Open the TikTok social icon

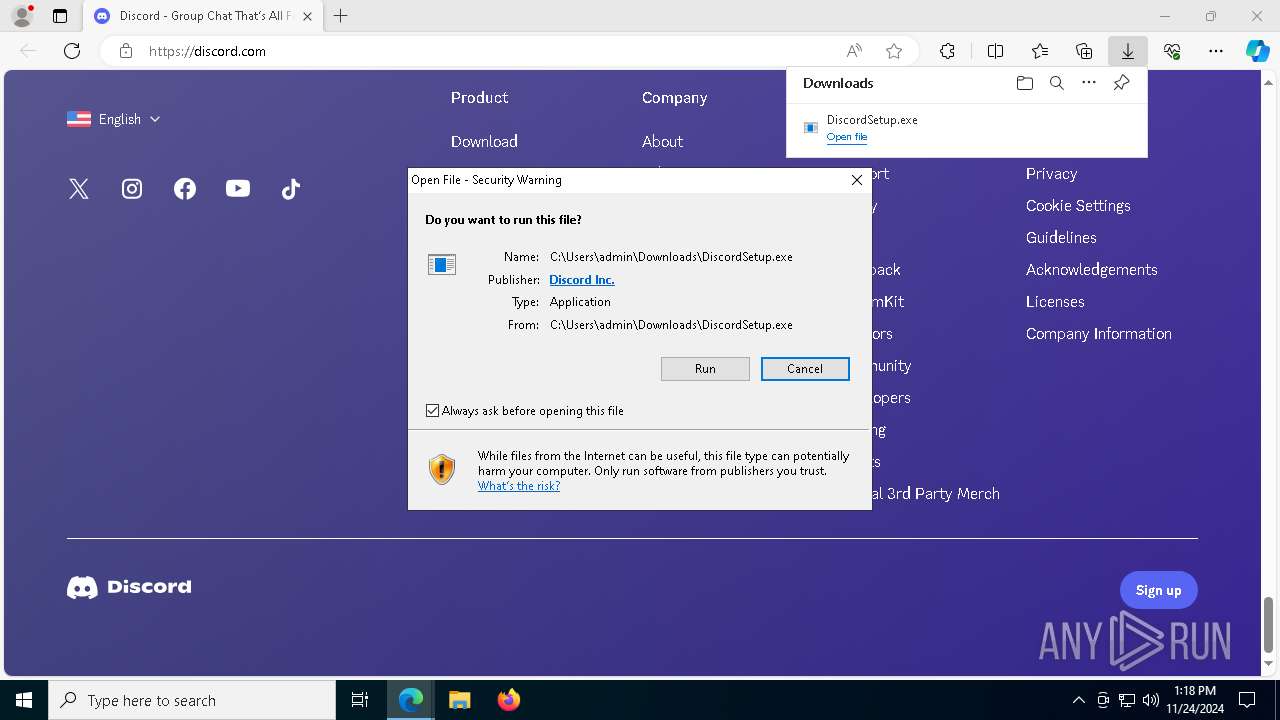[x=291, y=189]
